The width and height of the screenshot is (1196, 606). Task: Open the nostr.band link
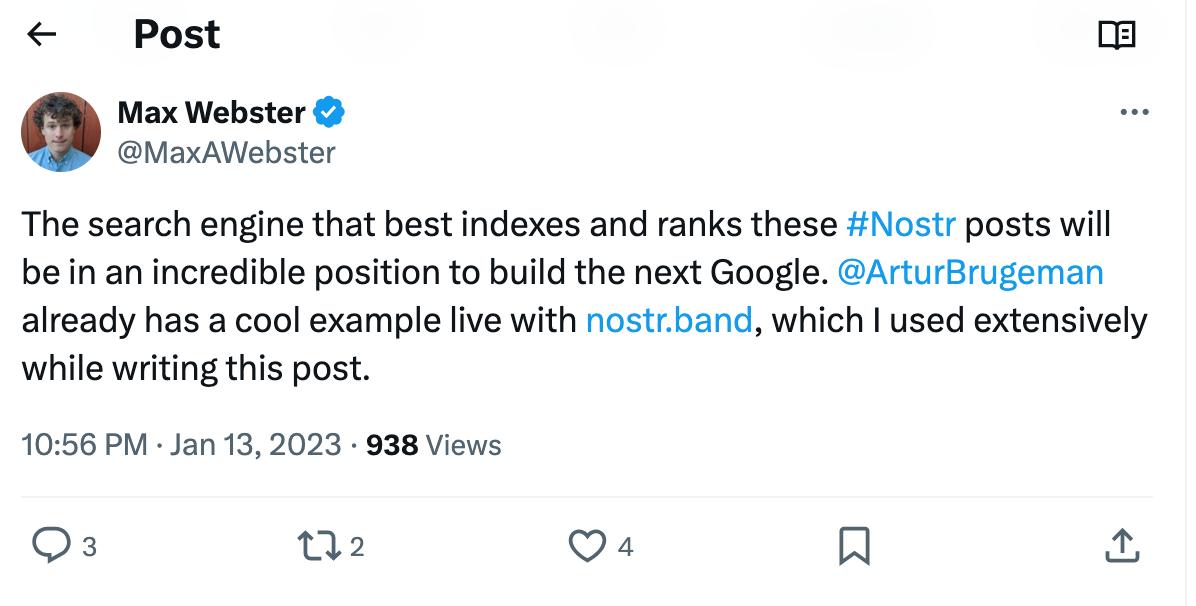[668, 321]
